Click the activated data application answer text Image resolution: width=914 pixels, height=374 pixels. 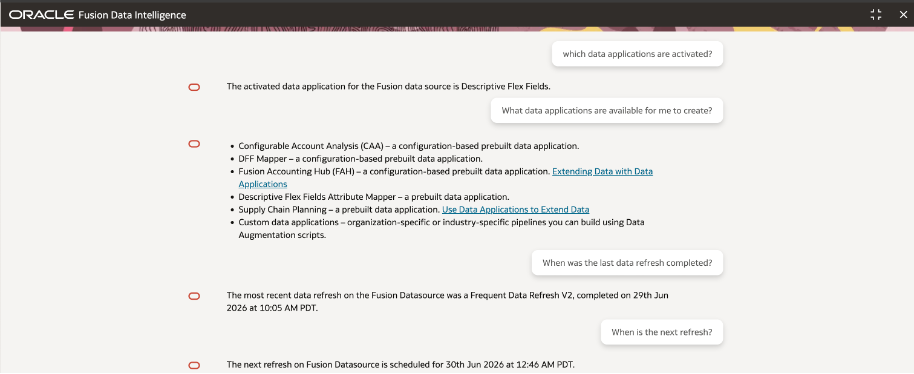(388, 87)
